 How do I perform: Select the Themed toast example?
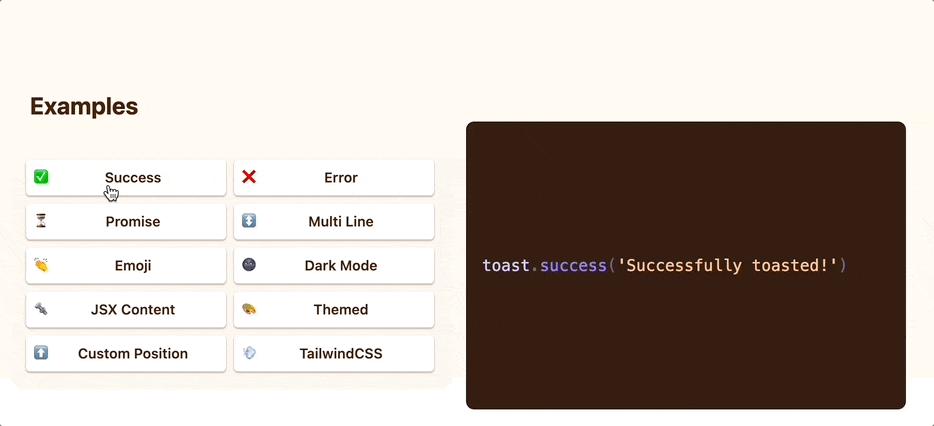pyautogui.click(x=341, y=310)
